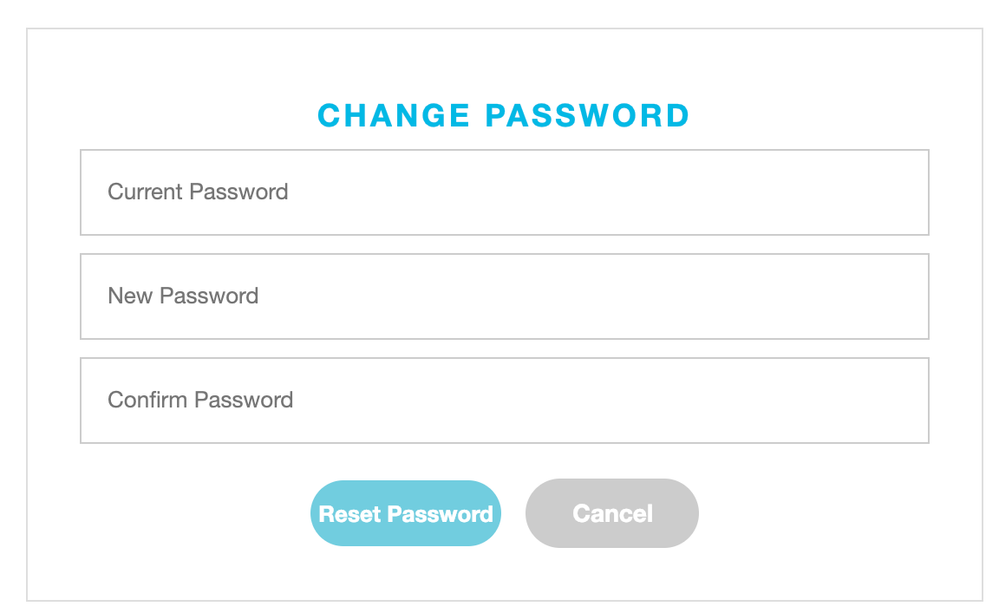Select the first password field
Image resolution: width=999 pixels, height=612 pixels.
(504, 192)
